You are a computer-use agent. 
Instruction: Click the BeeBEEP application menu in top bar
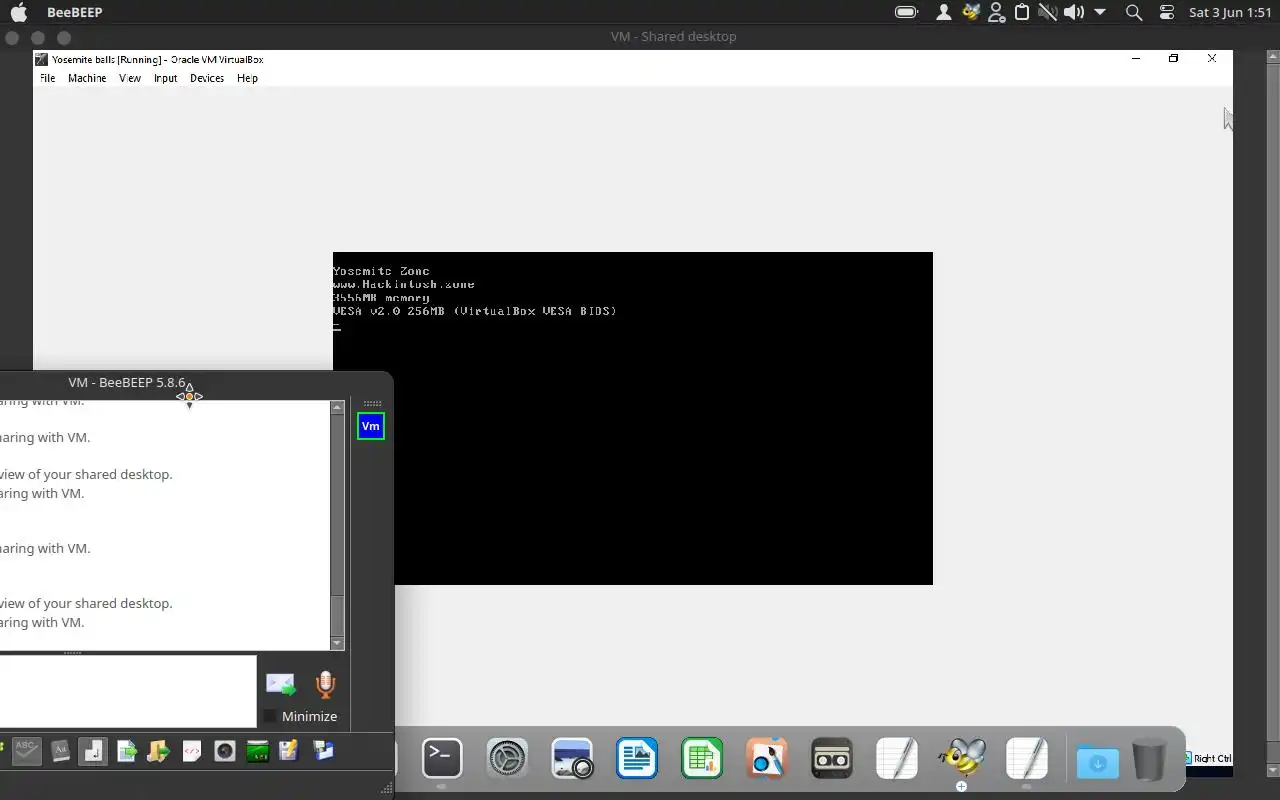coord(75,12)
